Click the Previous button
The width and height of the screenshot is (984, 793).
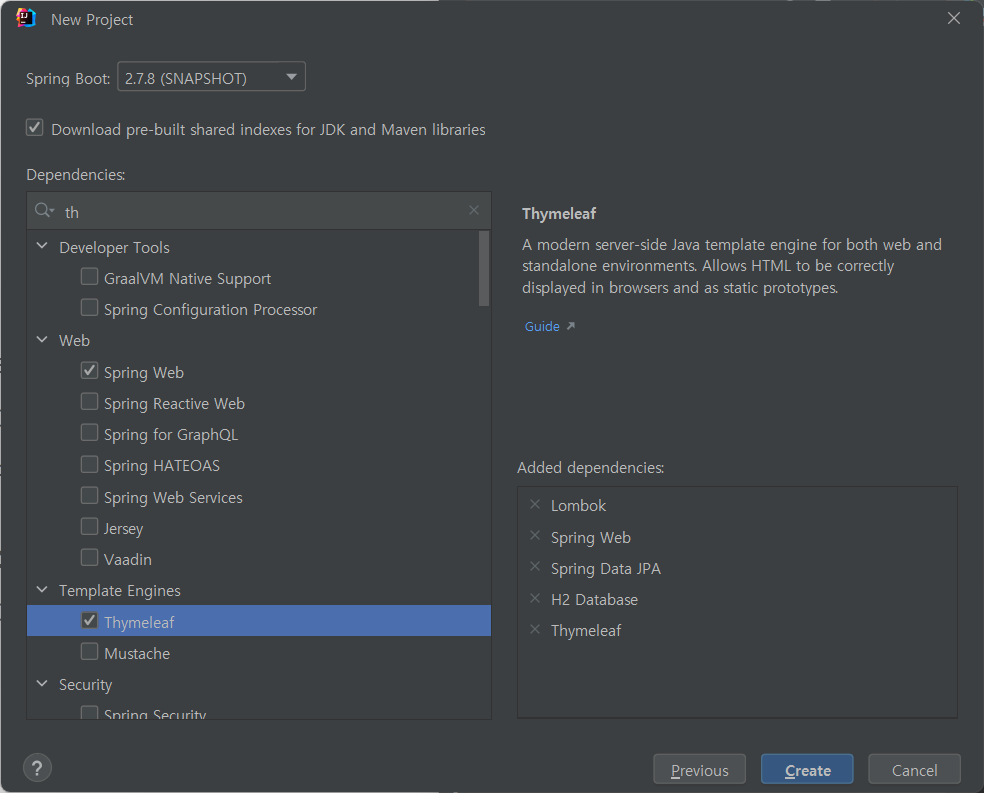point(699,769)
